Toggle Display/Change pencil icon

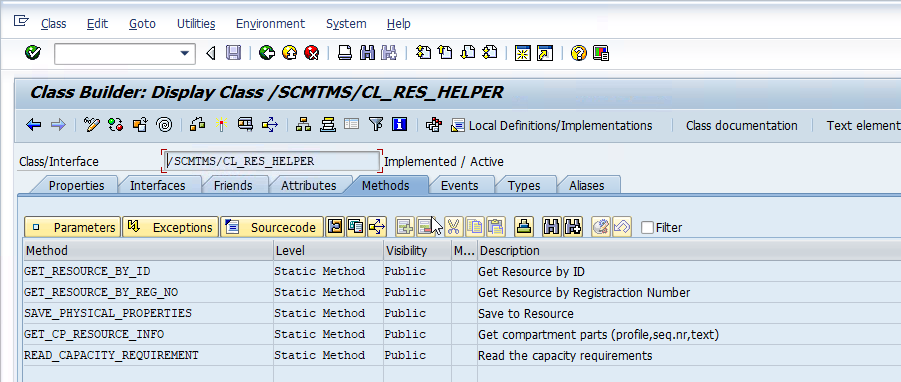[x=92, y=125]
